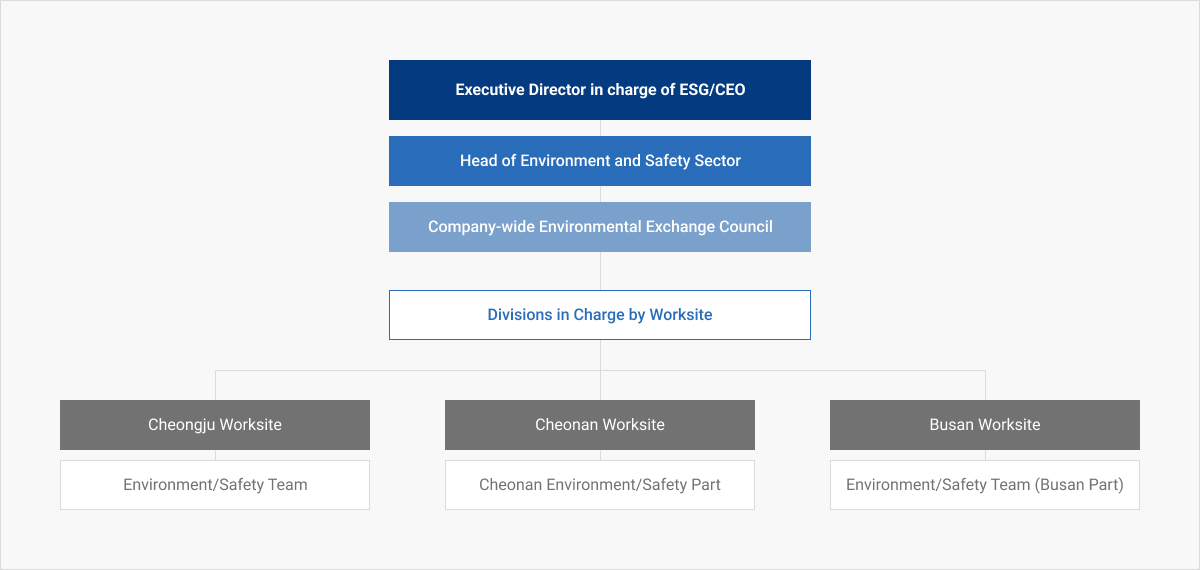1200x570 pixels.
Task: Click the Busan Worksite header box
Action: click(x=985, y=425)
